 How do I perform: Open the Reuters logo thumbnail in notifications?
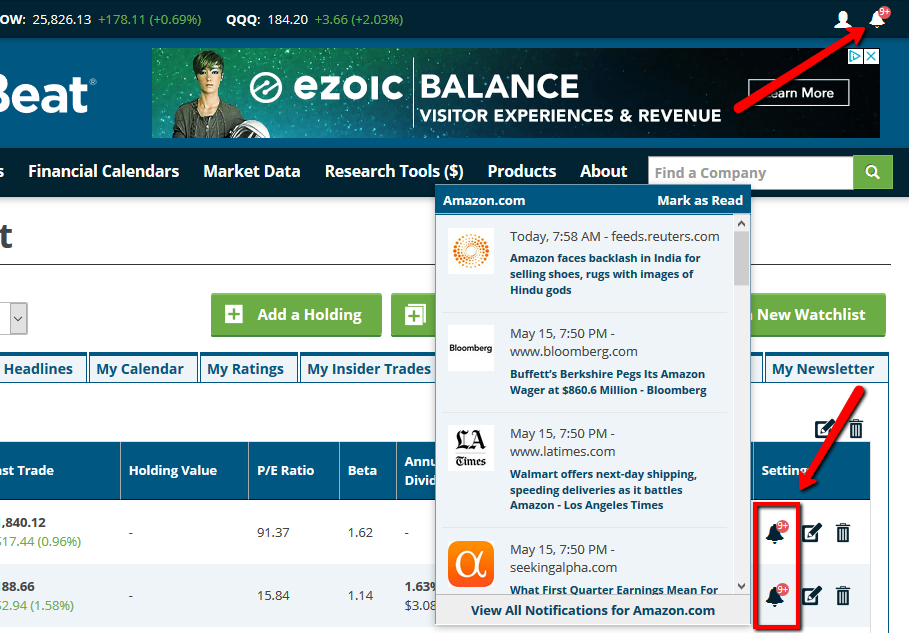point(471,251)
